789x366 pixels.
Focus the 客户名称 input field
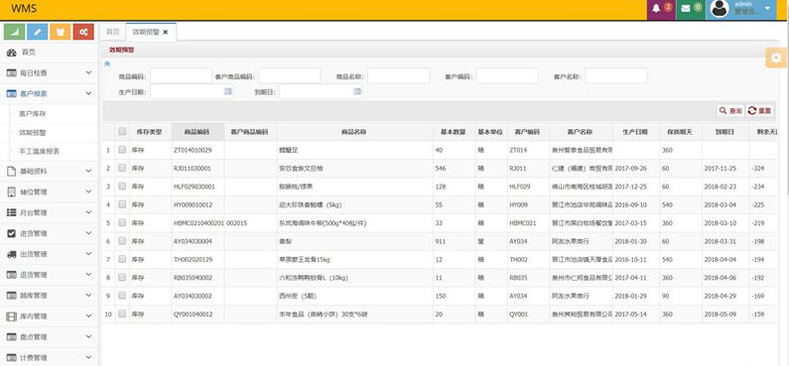[616, 77]
